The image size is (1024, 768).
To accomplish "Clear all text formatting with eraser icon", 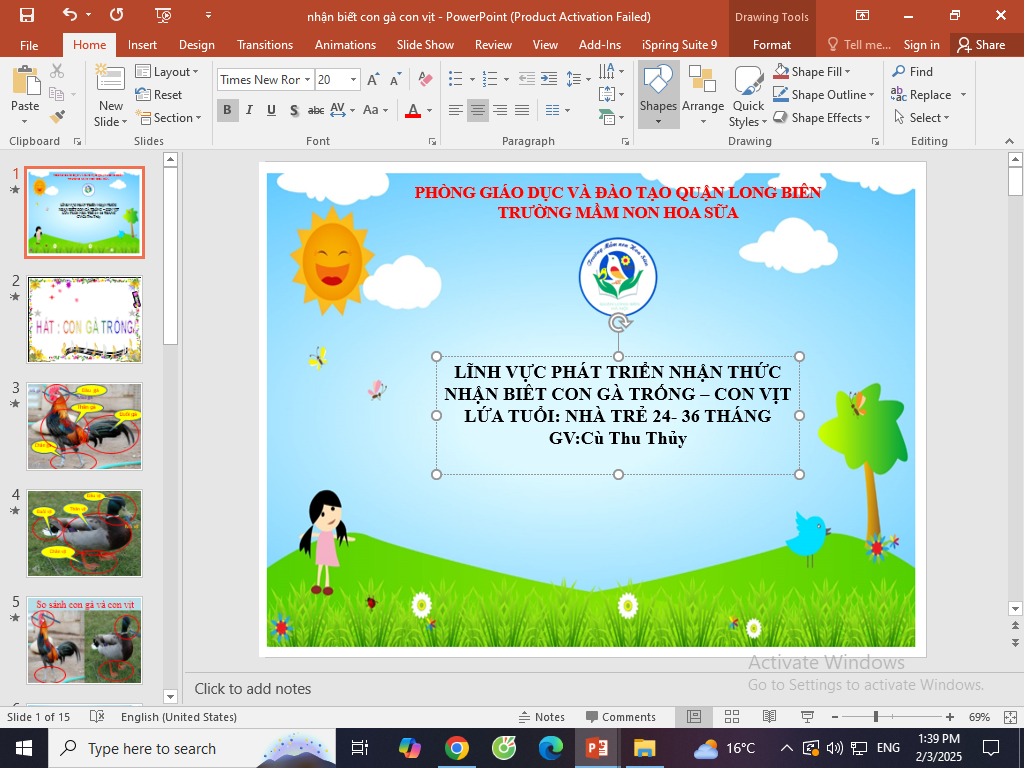I will pyautogui.click(x=425, y=80).
